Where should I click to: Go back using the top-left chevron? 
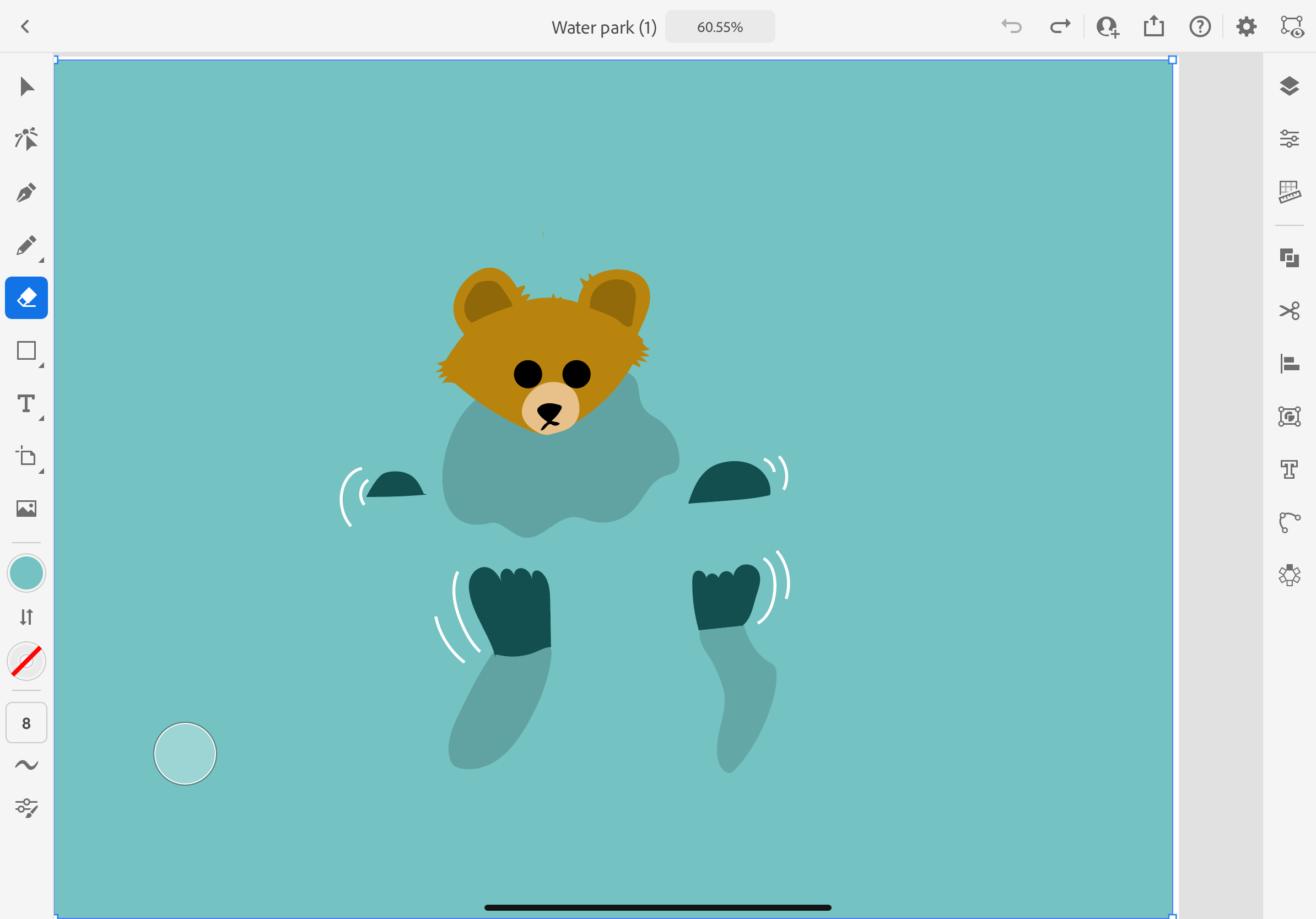25,27
